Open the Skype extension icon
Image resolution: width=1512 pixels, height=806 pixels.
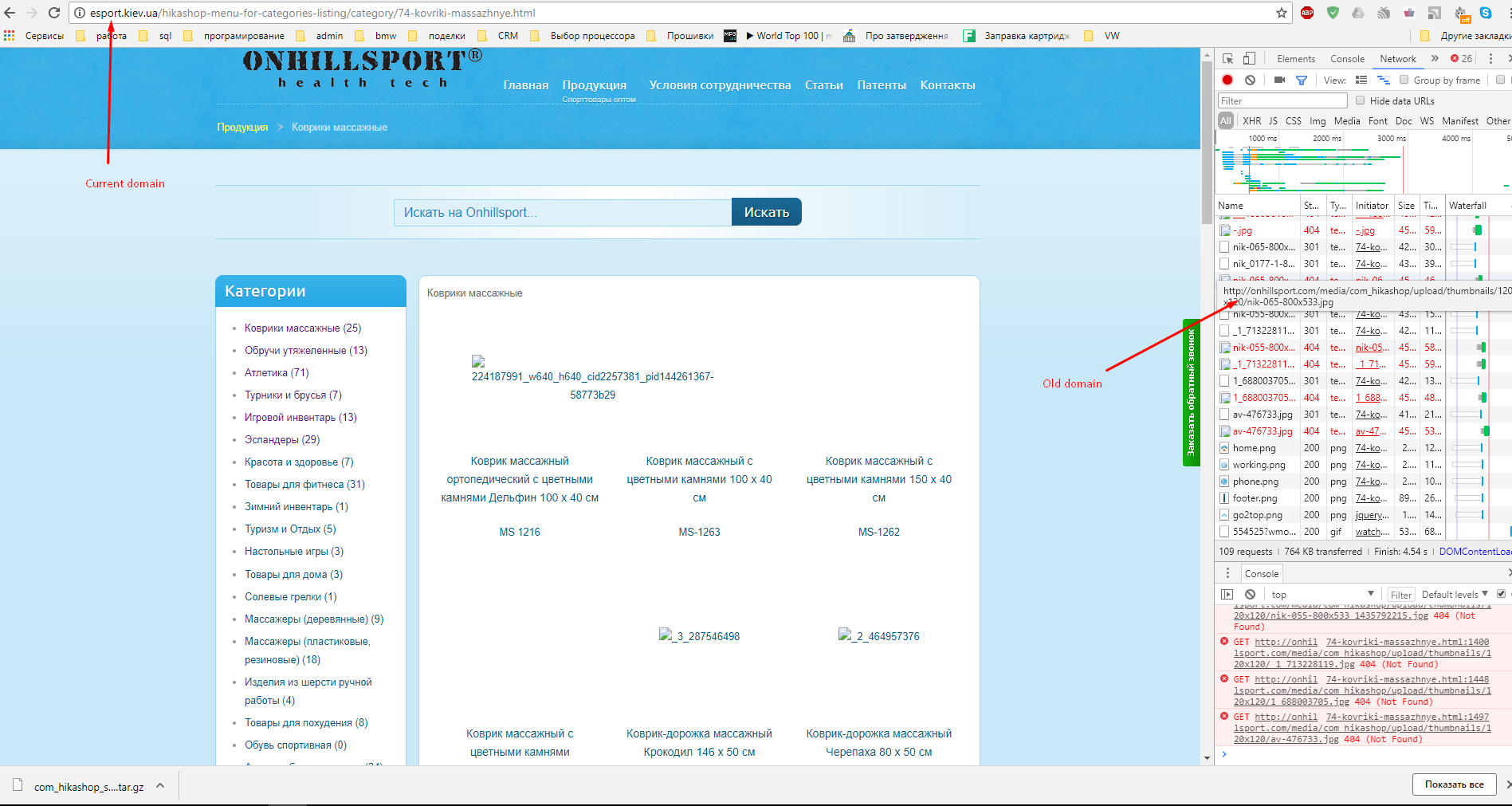(x=1486, y=13)
